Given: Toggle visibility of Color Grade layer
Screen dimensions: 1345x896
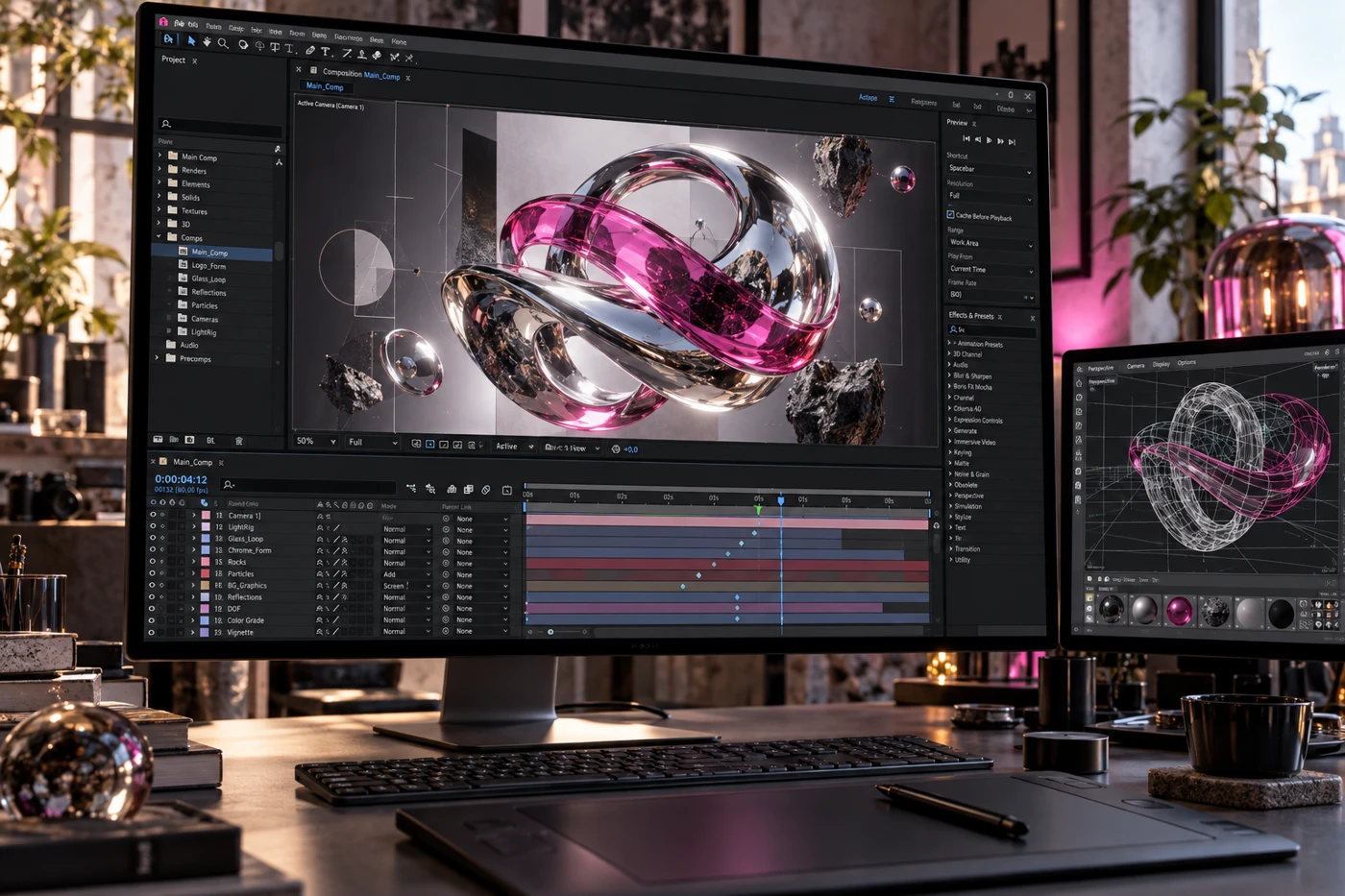Looking at the screenshot, I should [x=152, y=620].
